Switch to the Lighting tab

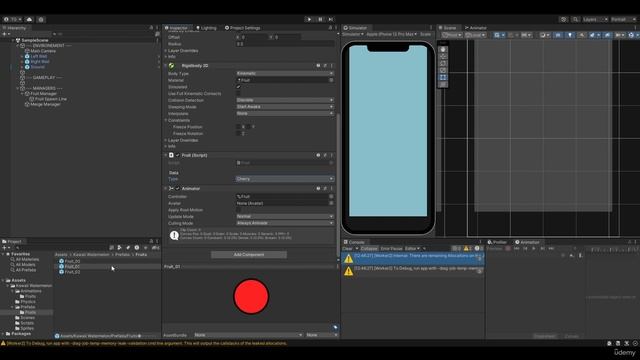207,28
